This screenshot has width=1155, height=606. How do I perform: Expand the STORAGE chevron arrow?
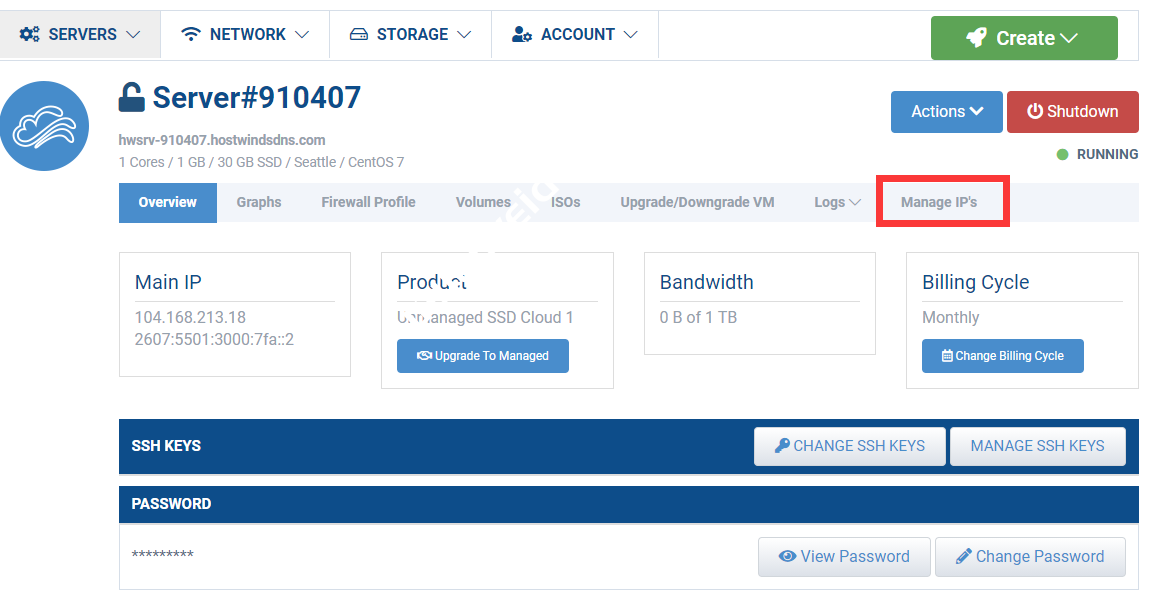(x=464, y=35)
